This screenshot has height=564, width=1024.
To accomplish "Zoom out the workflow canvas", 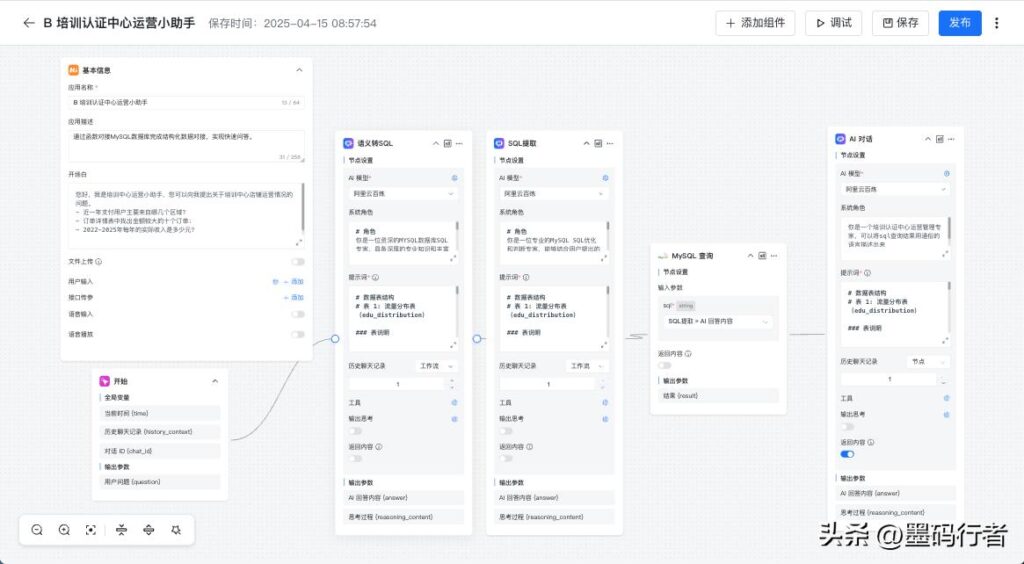I will coord(37,530).
